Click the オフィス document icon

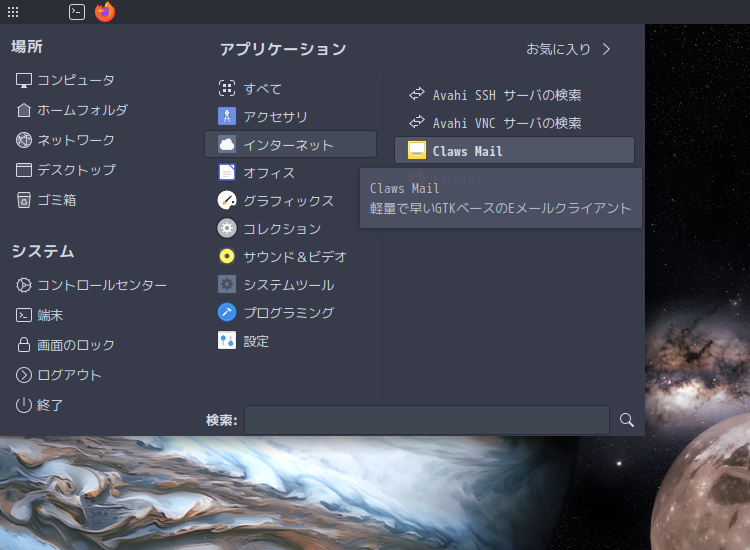click(x=227, y=172)
